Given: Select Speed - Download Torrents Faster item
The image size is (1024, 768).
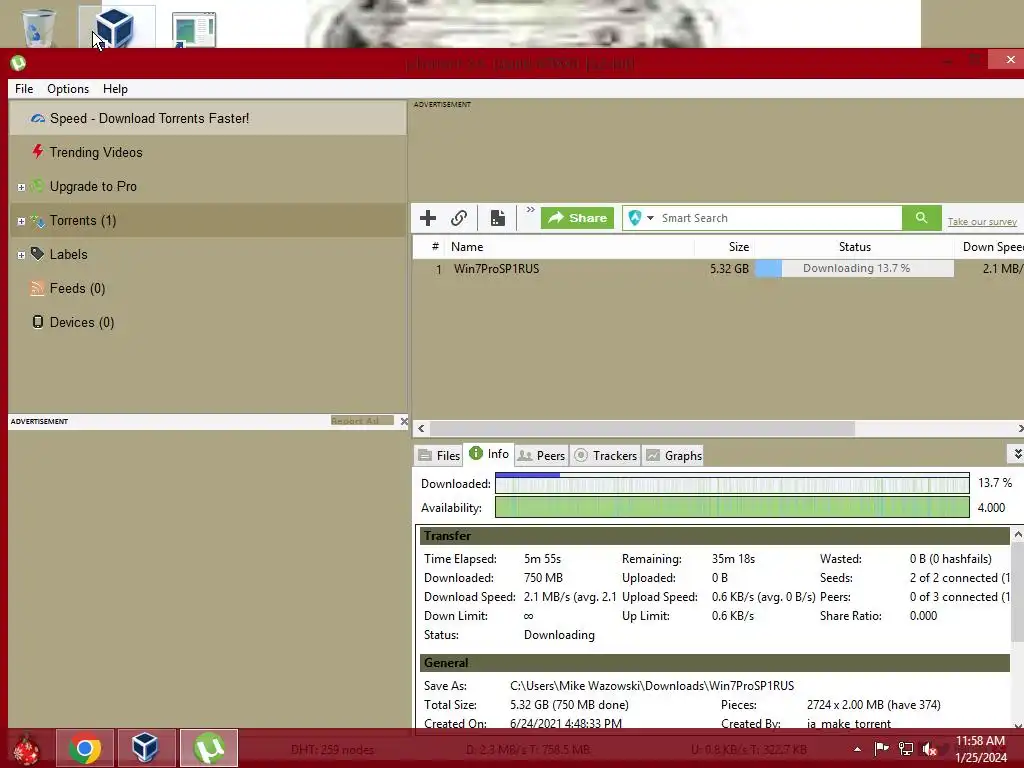Looking at the screenshot, I should tap(208, 118).
